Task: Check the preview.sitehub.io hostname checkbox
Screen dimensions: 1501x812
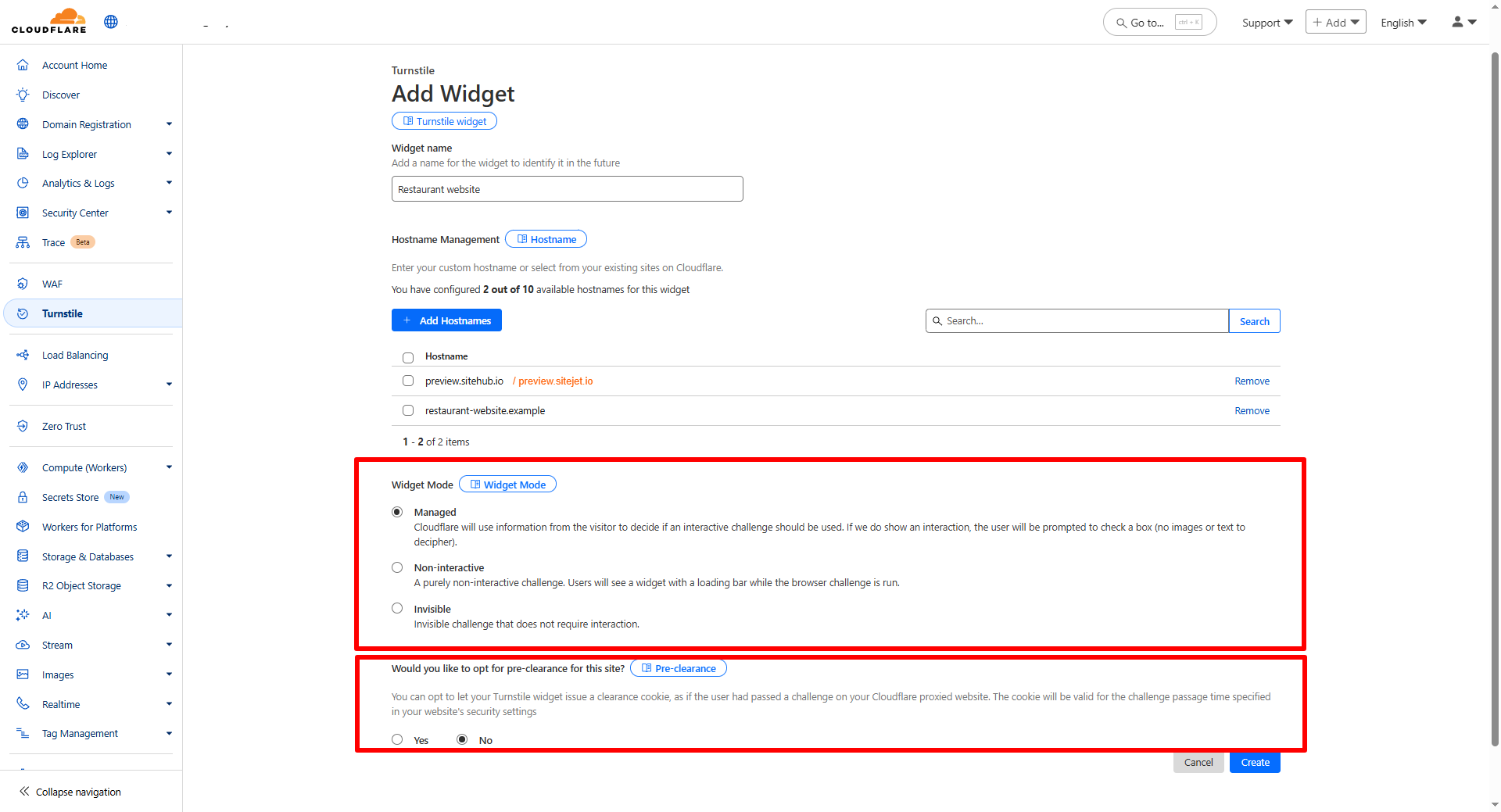Action: tap(408, 381)
